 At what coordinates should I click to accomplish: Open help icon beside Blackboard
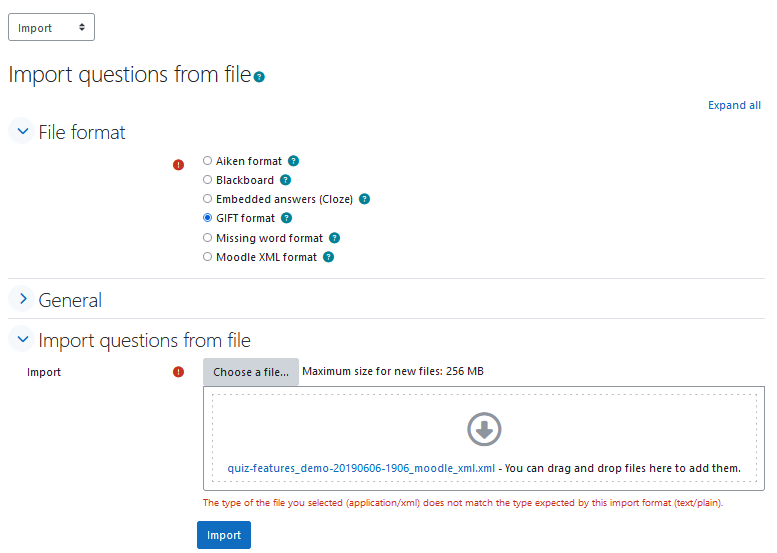[x=285, y=180]
